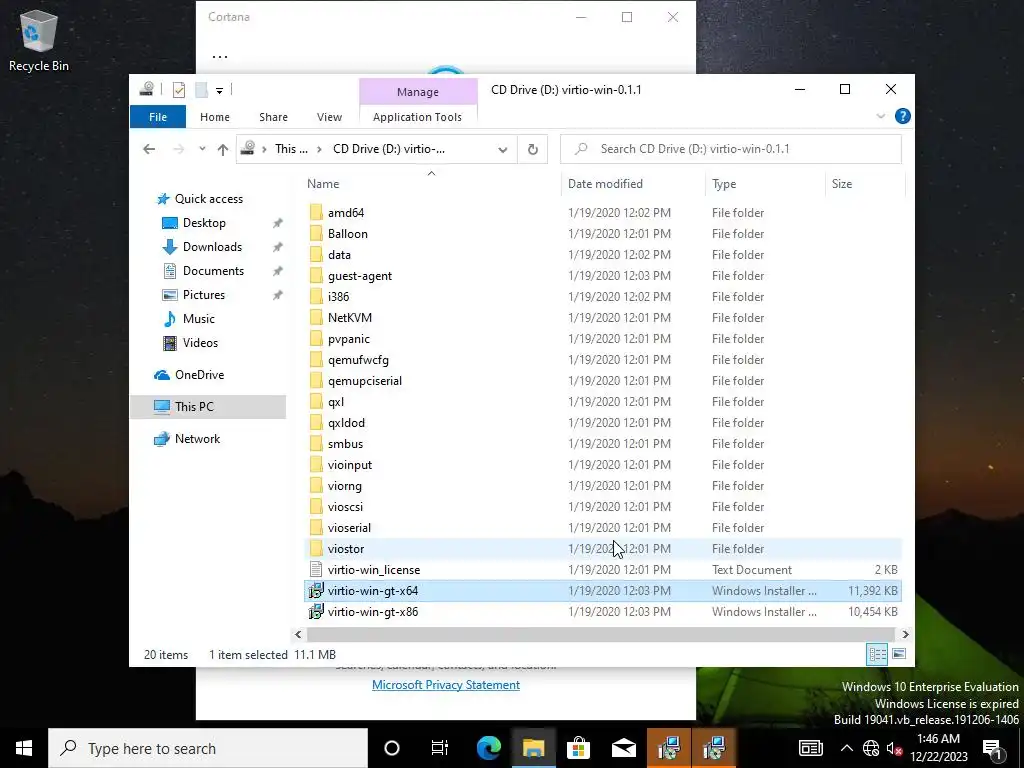The height and width of the screenshot is (768, 1024).
Task: Open the Recent locations dropdown arrow
Action: (x=202, y=149)
